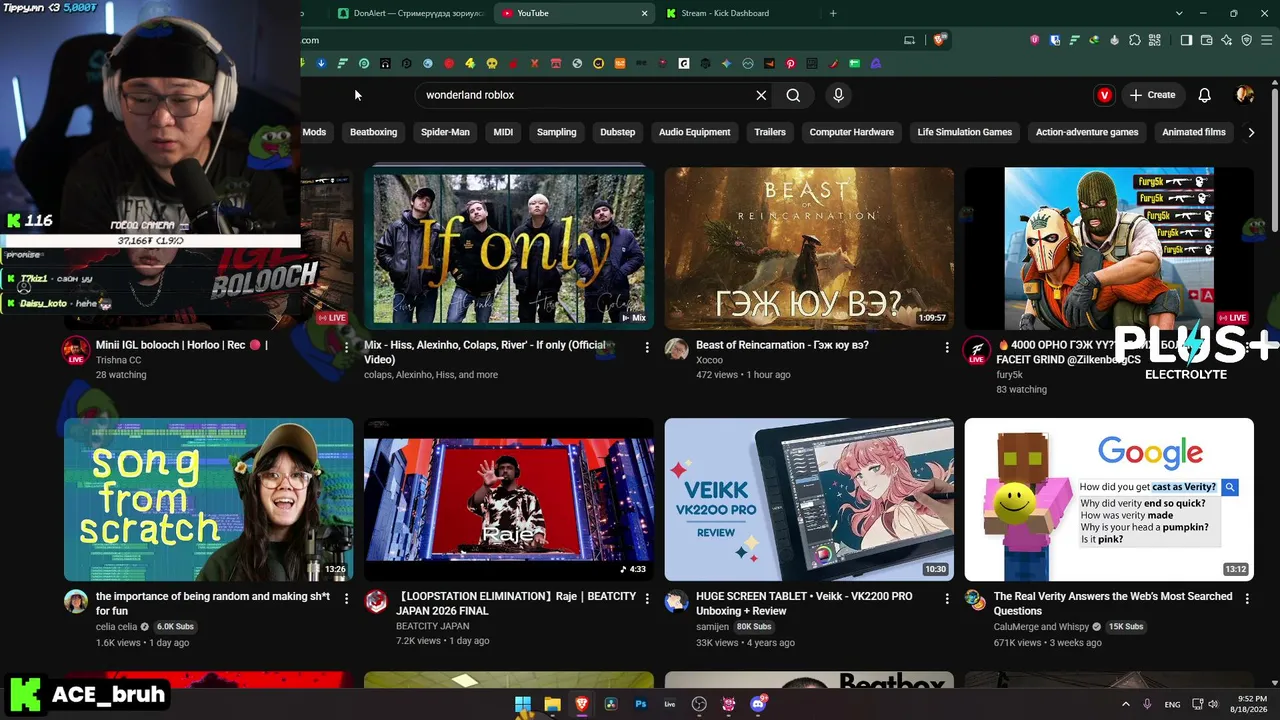Image resolution: width=1280 pixels, height=720 pixels.
Task: Select the Audio Equipment filter chip
Action: pos(694,132)
